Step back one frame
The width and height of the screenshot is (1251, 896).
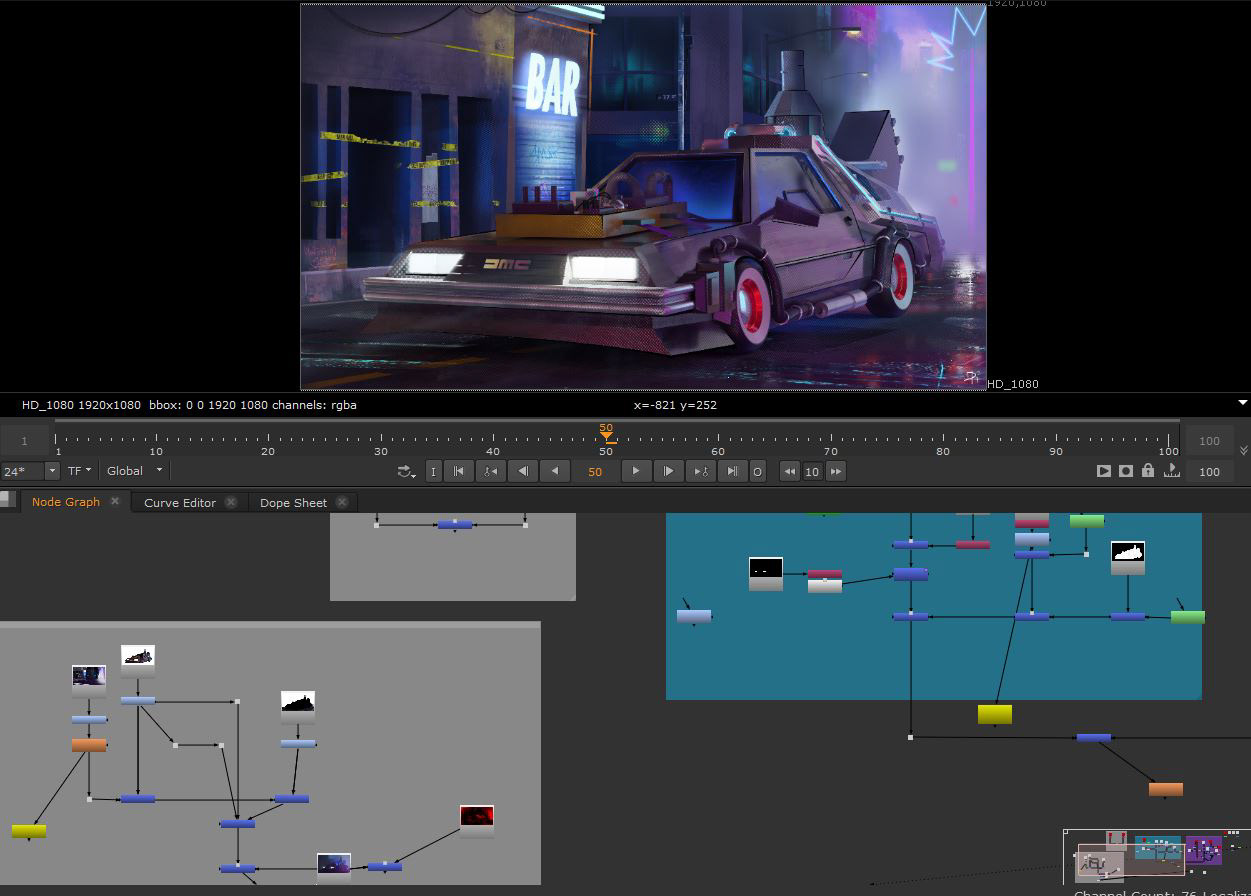tap(523, 471)
